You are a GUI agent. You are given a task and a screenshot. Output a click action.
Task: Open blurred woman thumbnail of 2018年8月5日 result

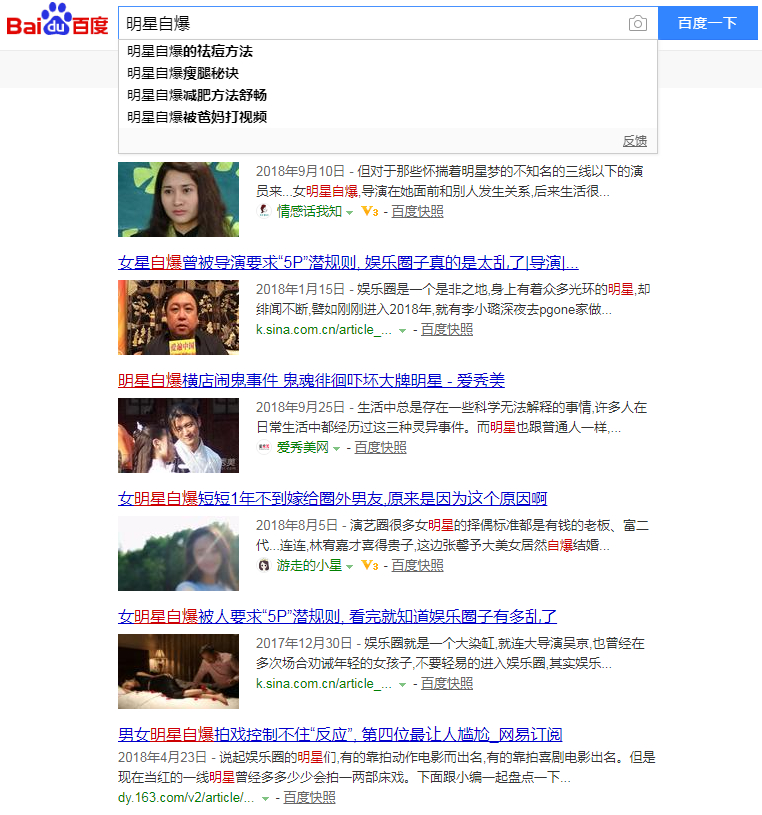[178, 554]
